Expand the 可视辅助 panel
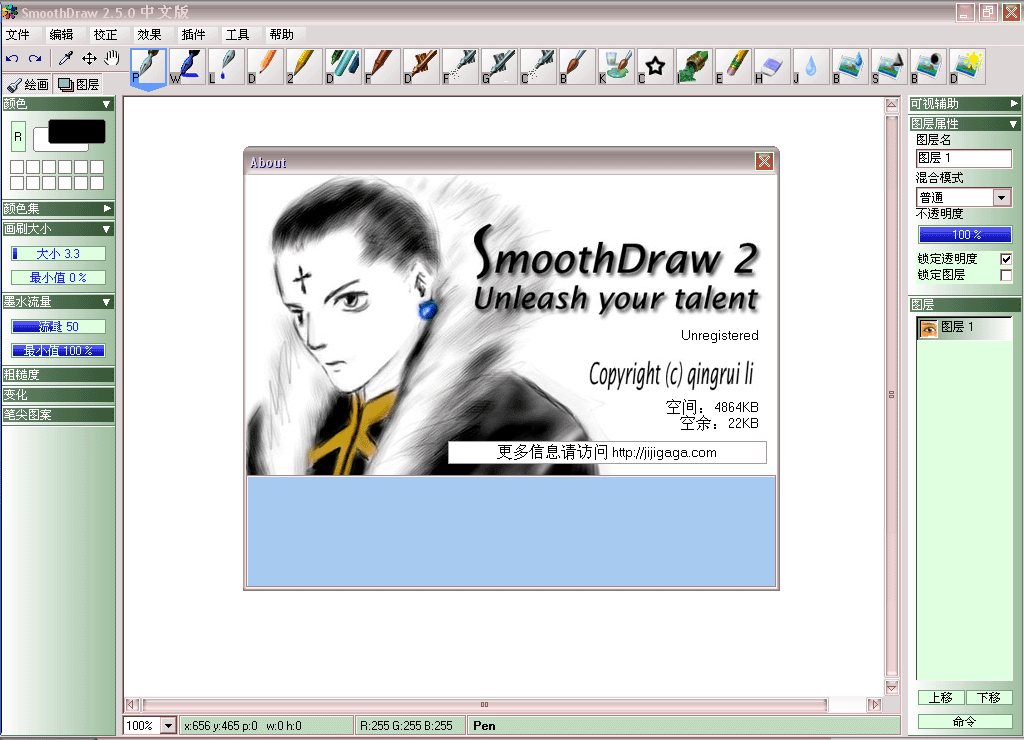This screenshot has width=1024, height=740. click(1014, 103)
